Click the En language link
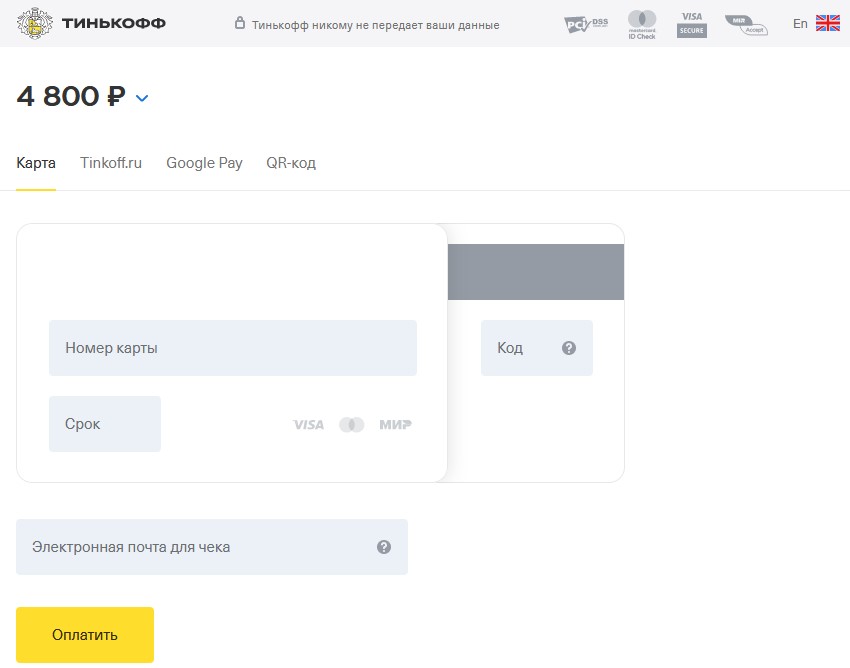 click(x=800, y=24)
